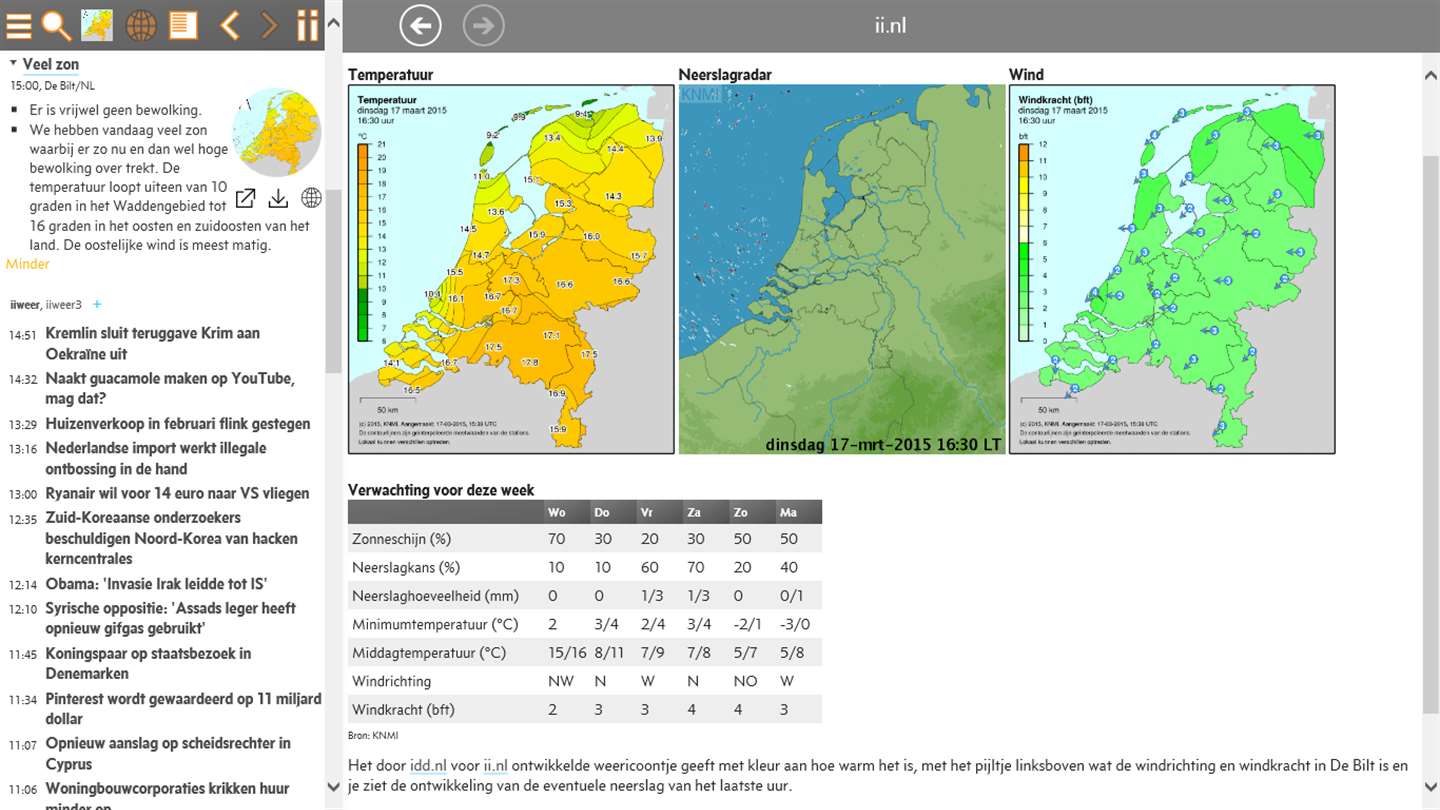Click the 'Windrichting' row label
The height and width of the screenshot is (810, 1440).
(x=392, y=681)
